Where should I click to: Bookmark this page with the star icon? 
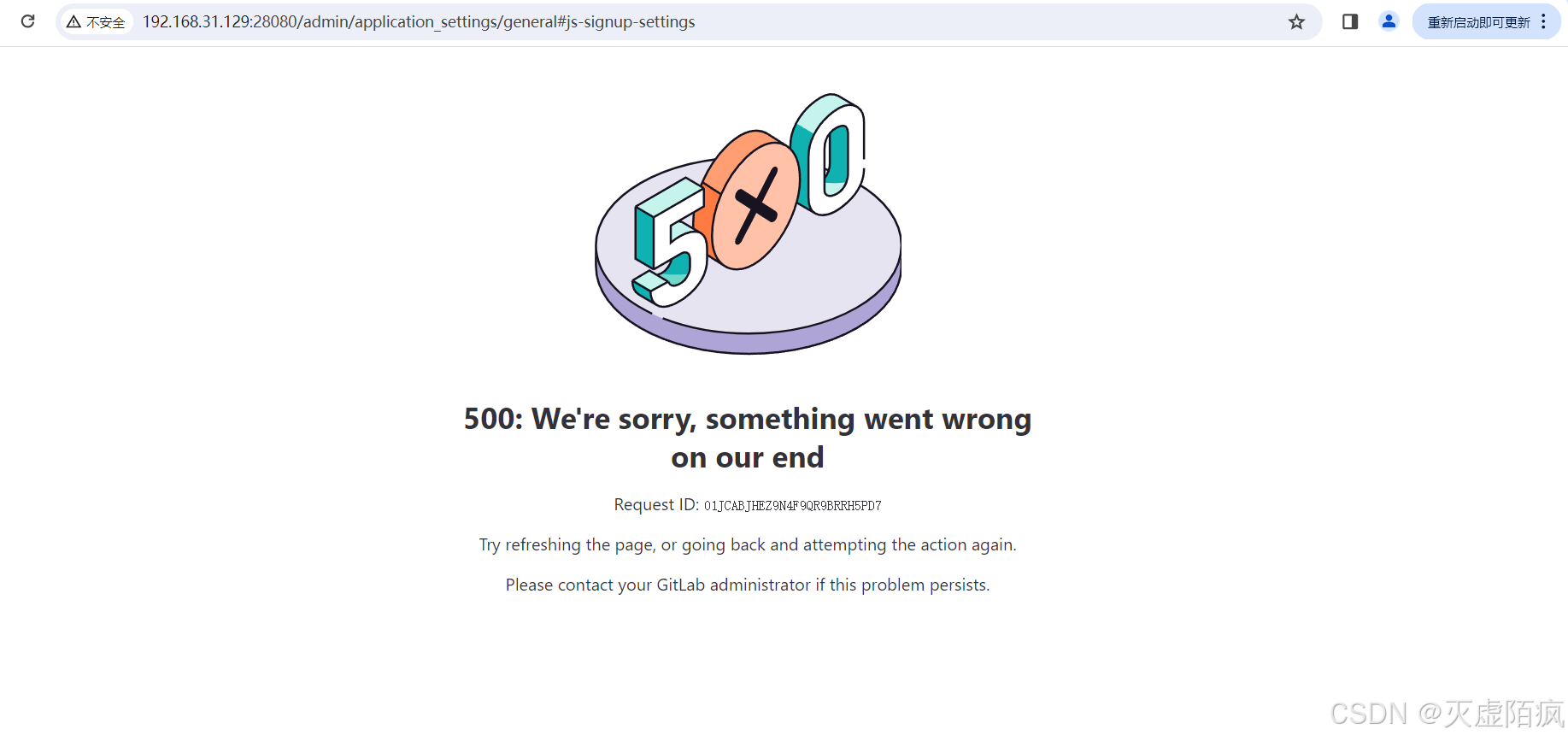coord(1296,22)
